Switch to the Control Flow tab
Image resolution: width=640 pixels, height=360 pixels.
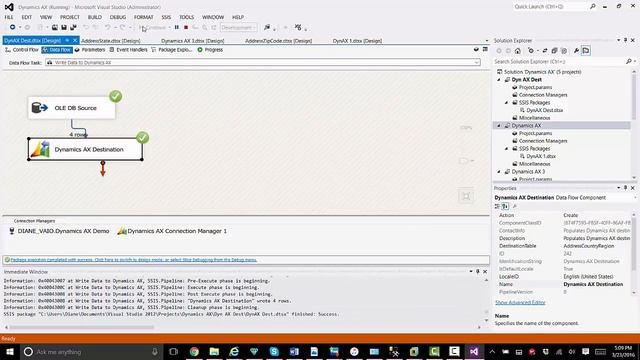pyautogui.click(x=22, y=50)
